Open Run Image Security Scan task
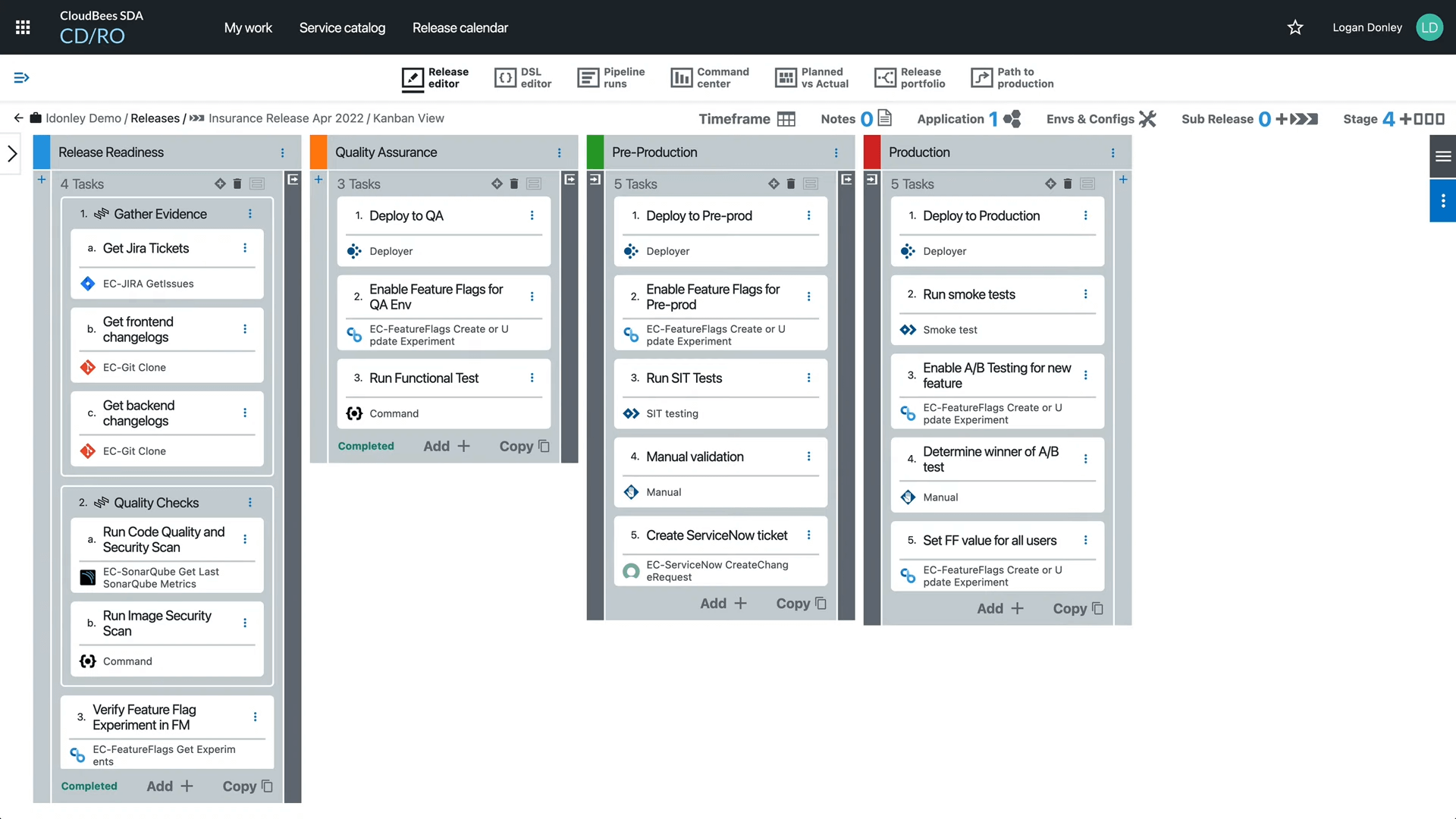This screenshot has width=1456, height=819. (157, 623)
